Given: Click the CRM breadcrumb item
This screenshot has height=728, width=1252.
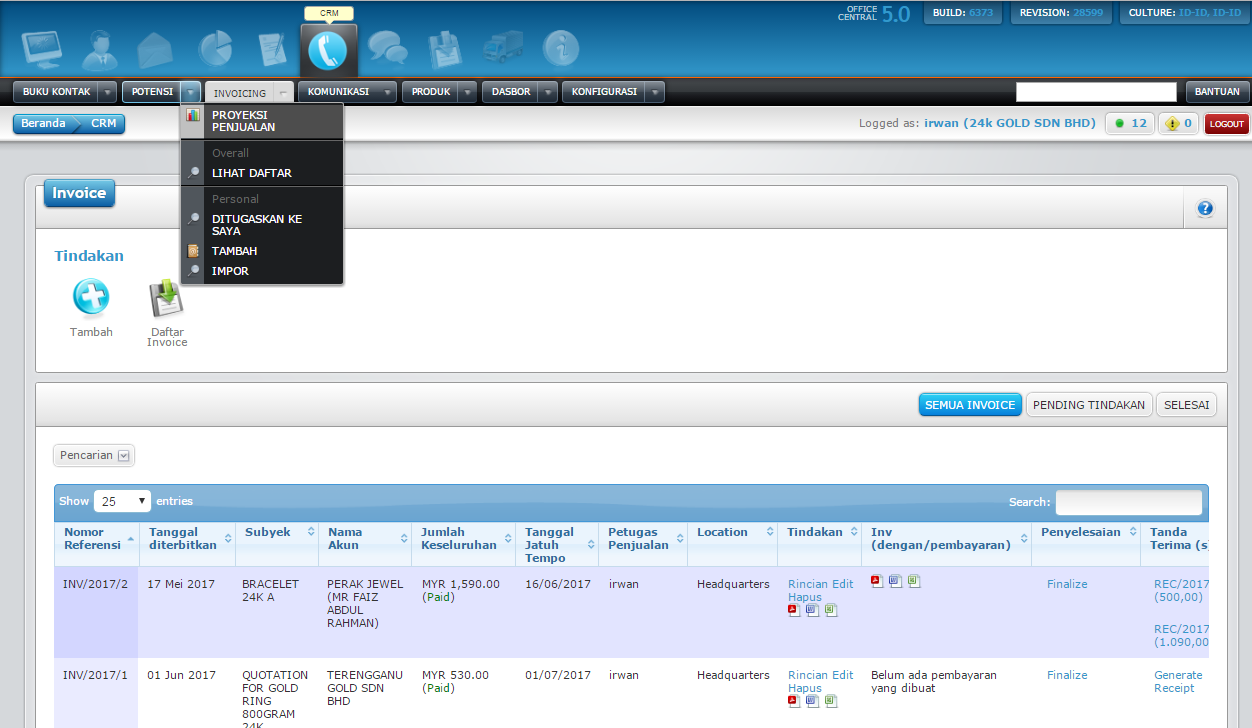Looking at the screenshot, I should pos(103,124).
